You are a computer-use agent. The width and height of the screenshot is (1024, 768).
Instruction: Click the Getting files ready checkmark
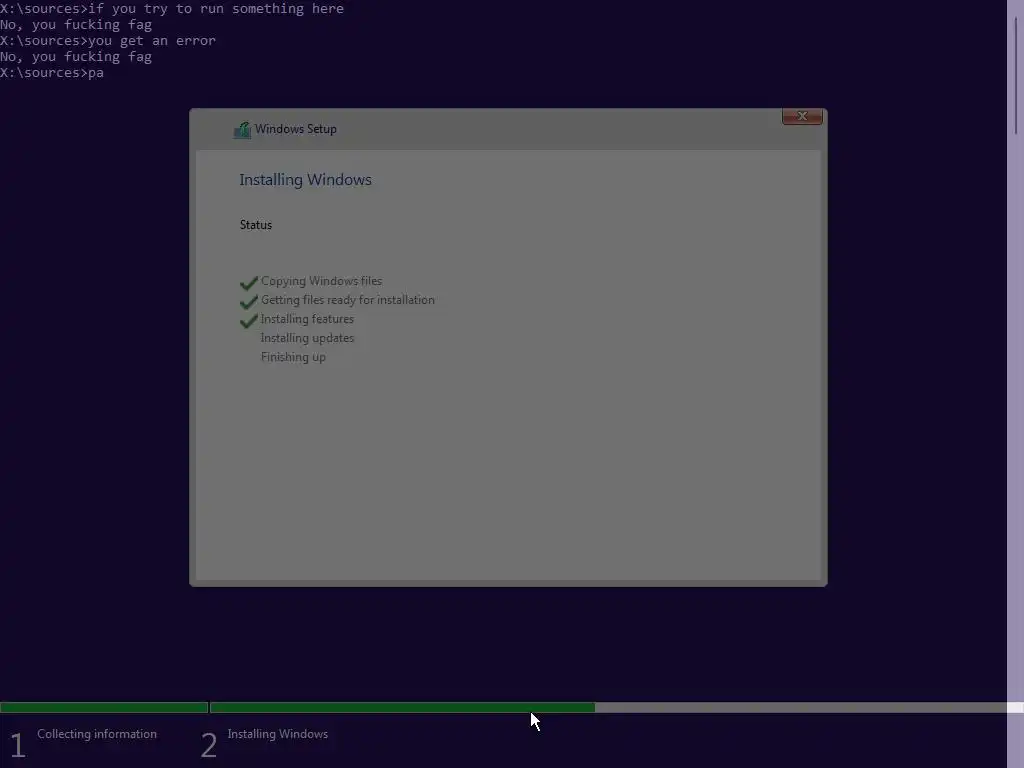point(249,302)
